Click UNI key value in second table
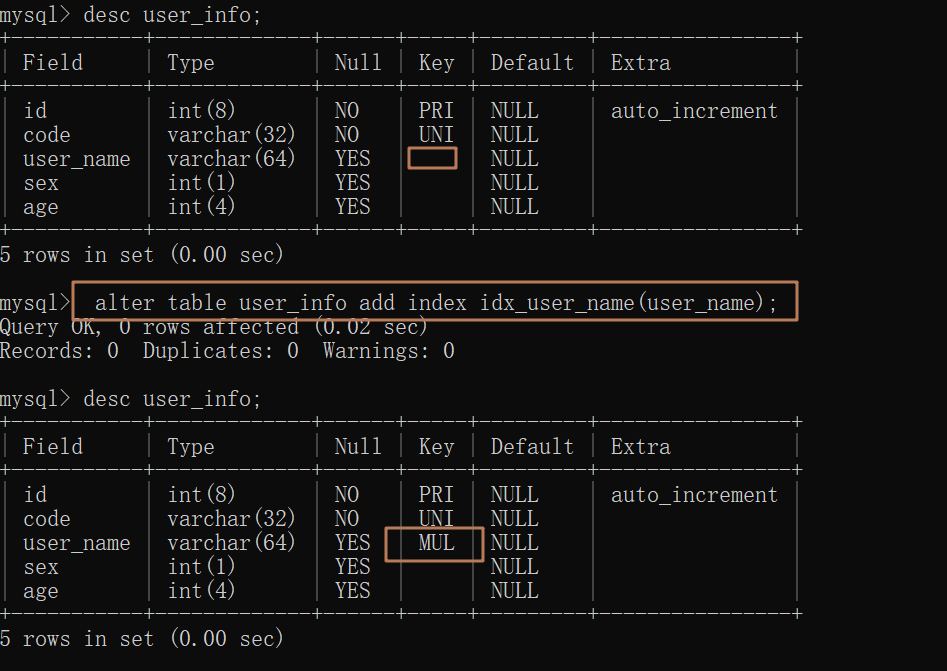This screenshot has height=671, width=947. coord(436,518)
